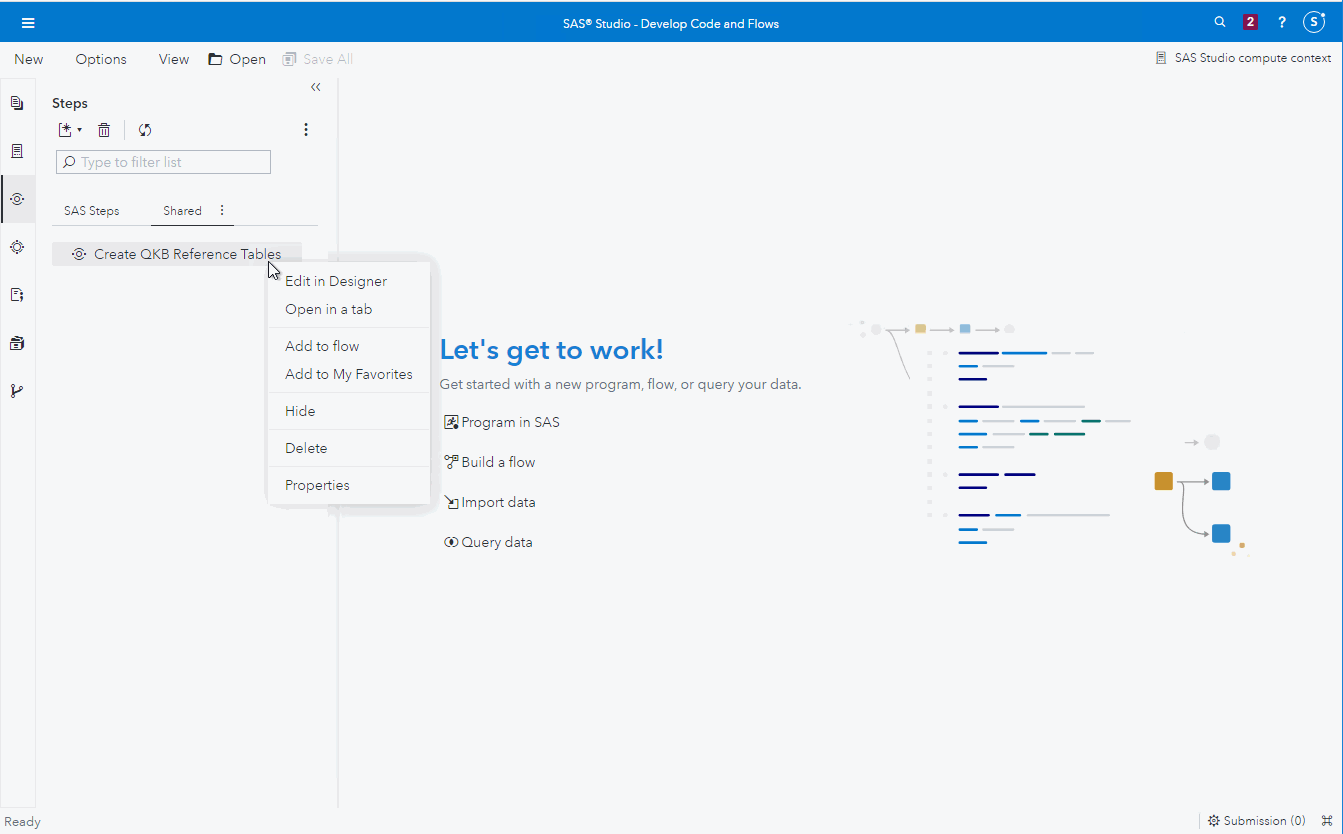Select Add to My Favorites
The width and height of the screenshot is (1343, 834).
[x=349, y=374]
